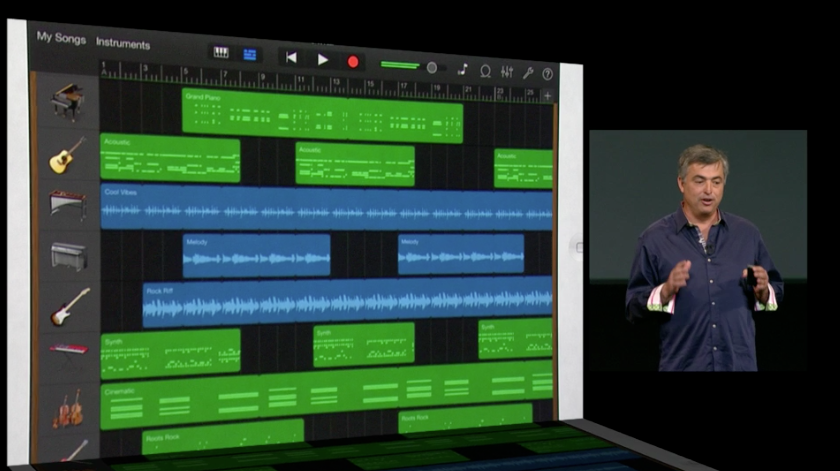Select the second Melody region

point(461,255)
